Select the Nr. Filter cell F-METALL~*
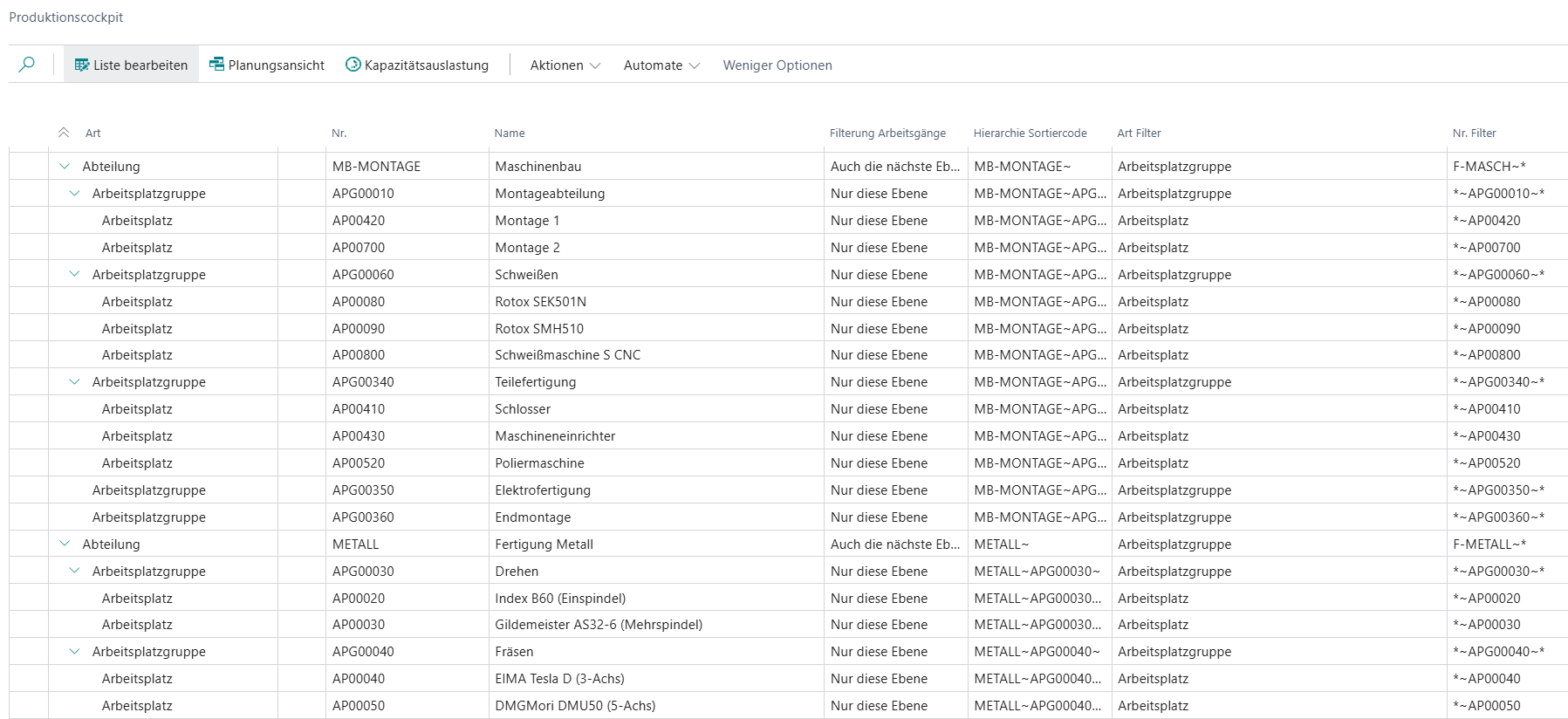The height and width of the screenshot is (719, 1568). click(x=1489, y=544)
